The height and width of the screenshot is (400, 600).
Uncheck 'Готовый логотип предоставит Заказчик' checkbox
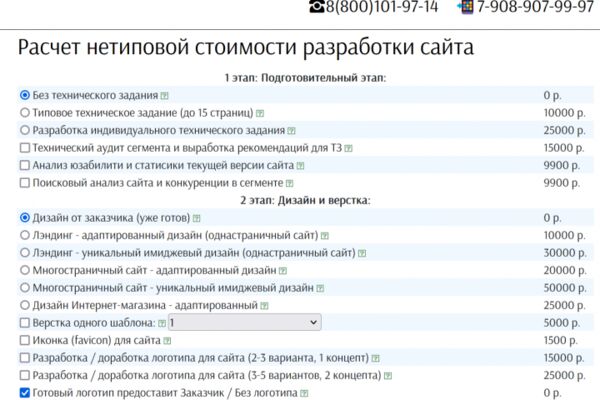click(x=25, y=393)
